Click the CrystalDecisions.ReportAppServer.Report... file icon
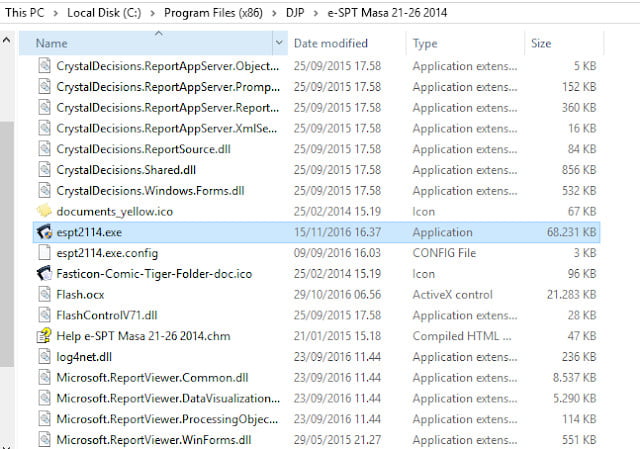The height and width of the screenshot is (449, 640). point(44,107)
